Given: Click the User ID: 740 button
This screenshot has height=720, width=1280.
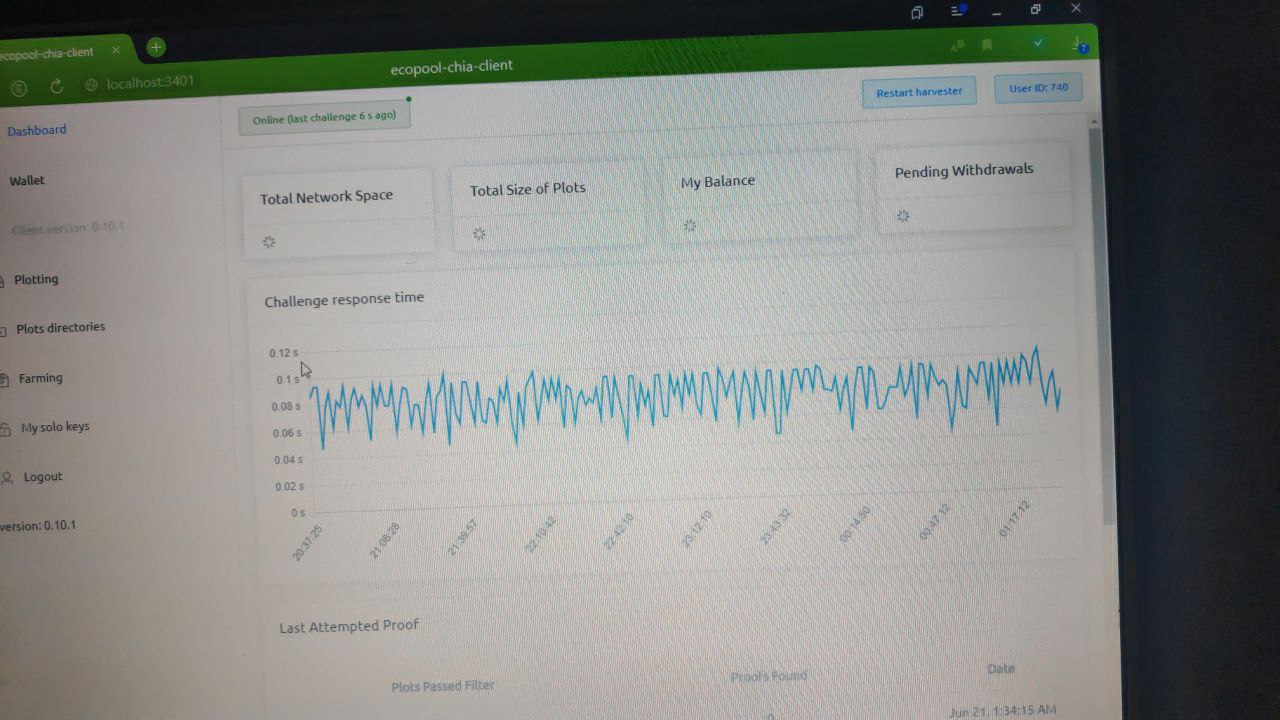Looking at the screenshot, I should click(x=1038, y=88).
